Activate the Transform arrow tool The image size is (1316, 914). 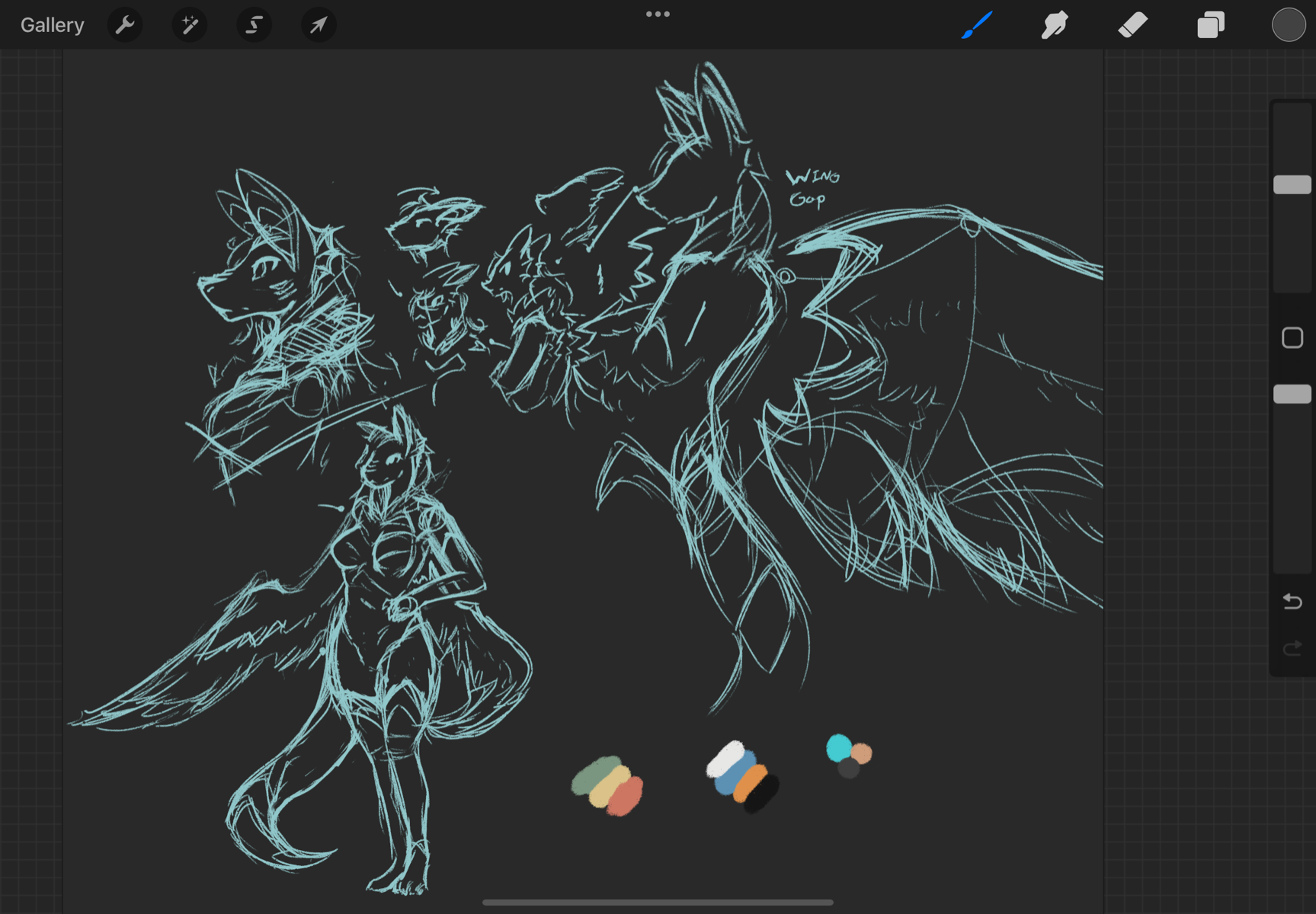[319, 25]
